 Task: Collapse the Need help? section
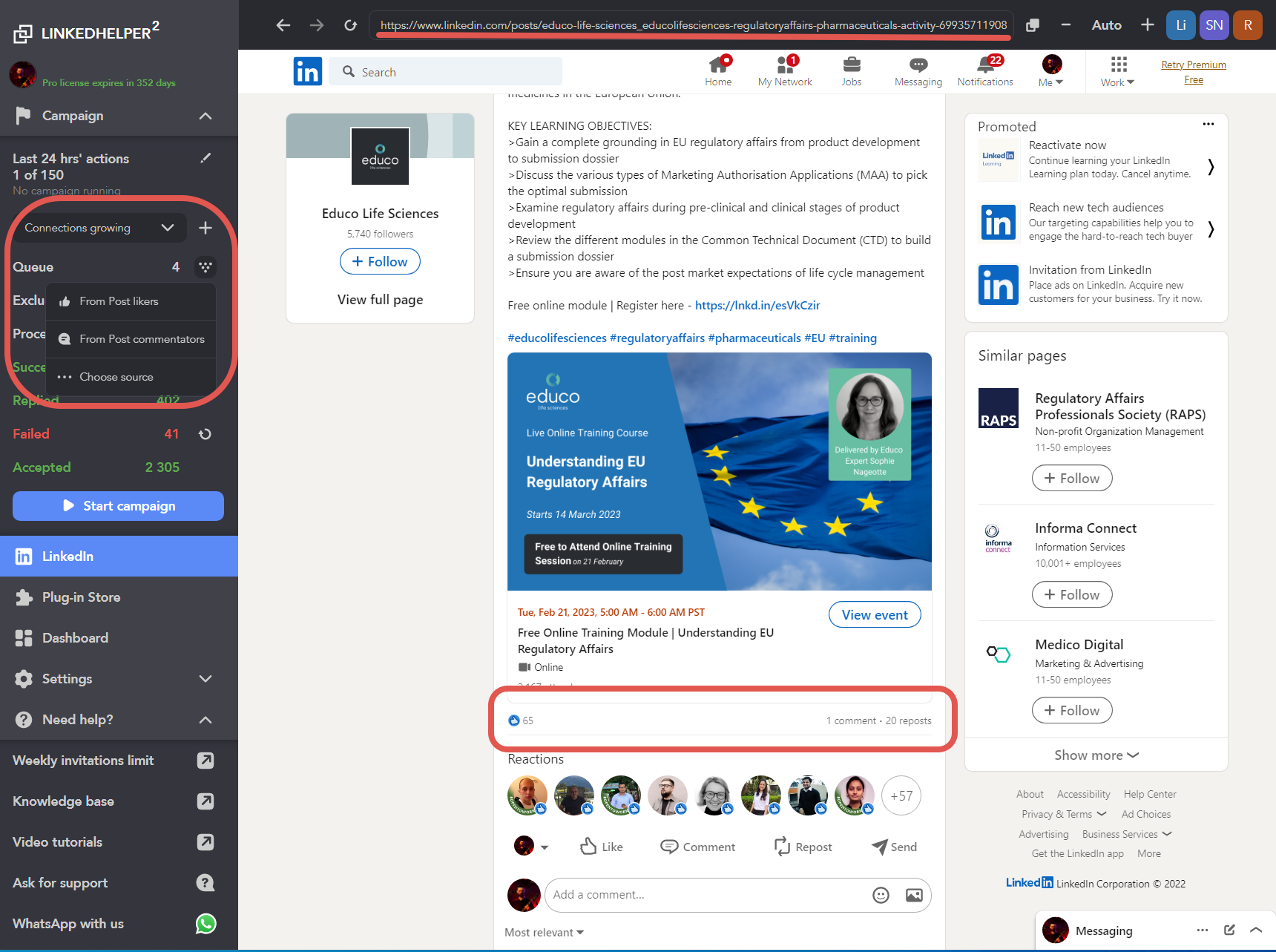(x=205, y=720)
